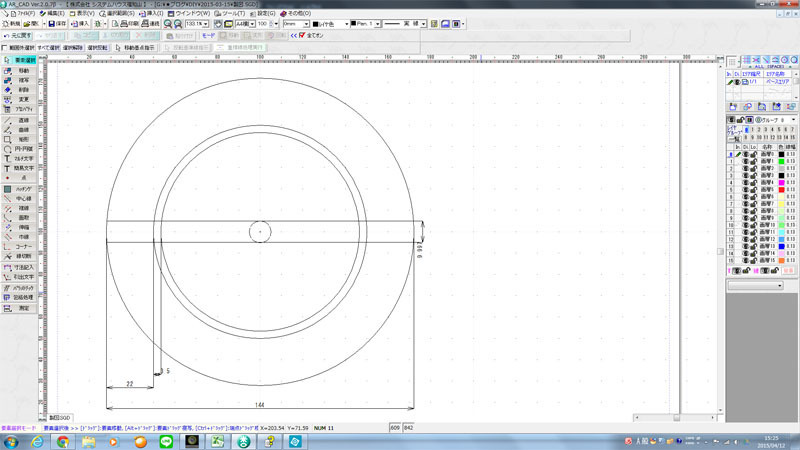This screenshot has height=450, width=800.
Task: Toggle the 範囲外選択 checkbox
Action: point(5,48)
